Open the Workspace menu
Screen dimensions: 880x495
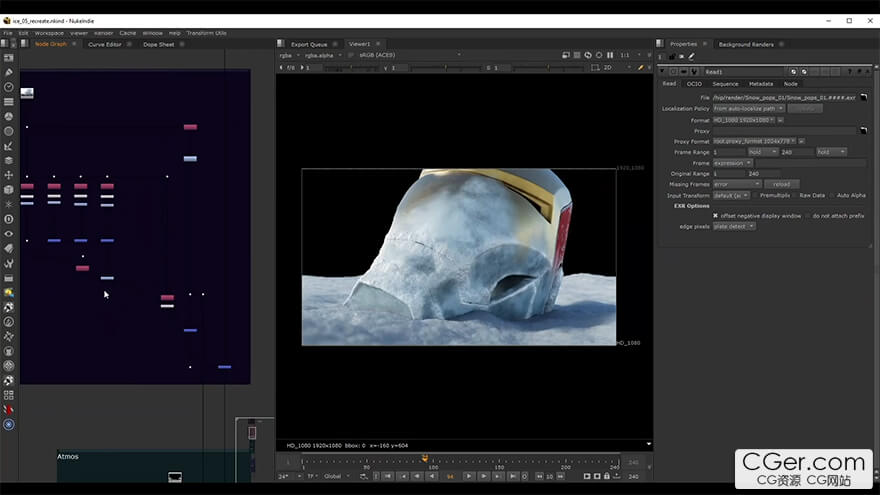pos(49,33)
